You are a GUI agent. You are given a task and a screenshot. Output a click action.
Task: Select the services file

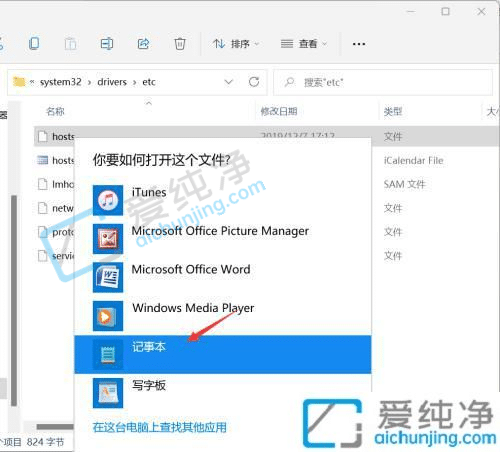pyautogui.click(x=56, y=256)
